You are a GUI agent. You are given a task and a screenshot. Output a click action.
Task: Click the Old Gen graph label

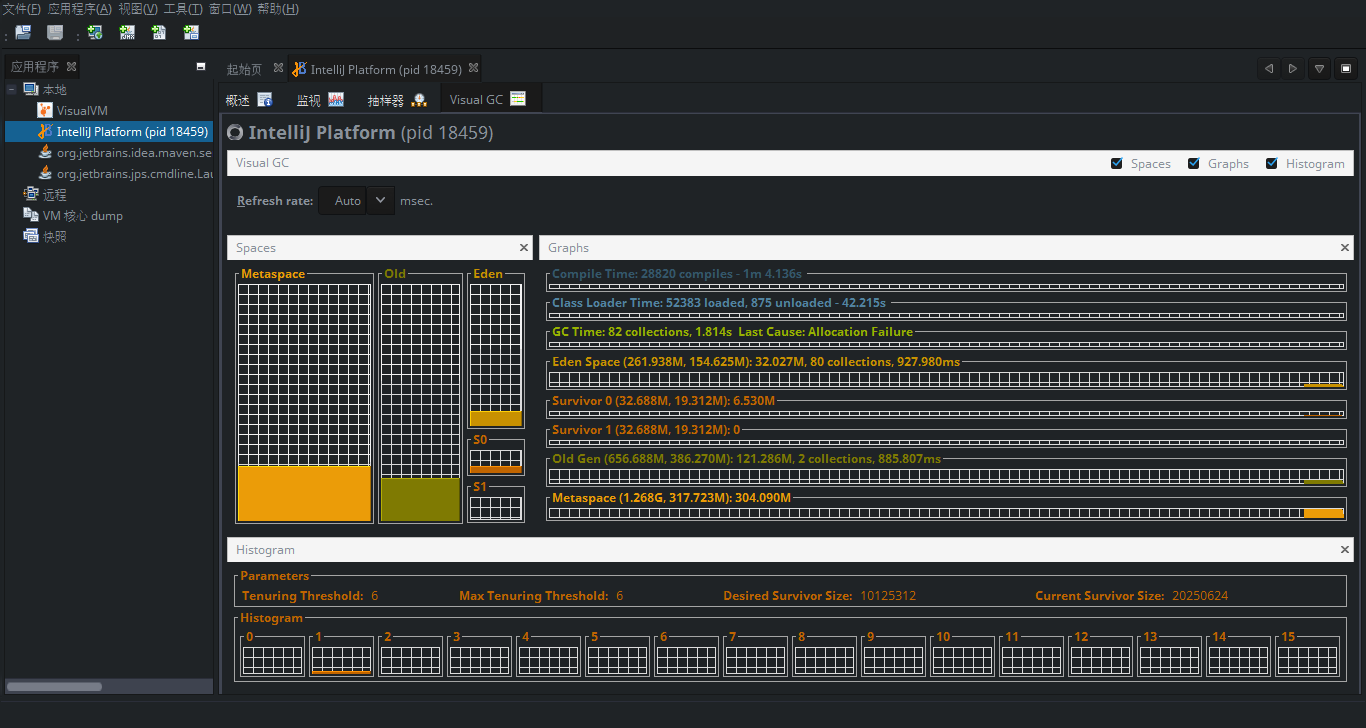pos(746,458)
